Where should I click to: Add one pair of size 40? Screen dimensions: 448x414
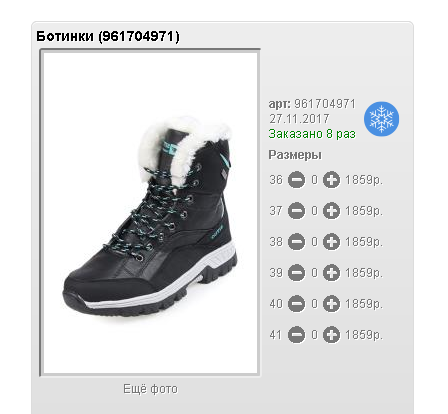tap(331, 304)
